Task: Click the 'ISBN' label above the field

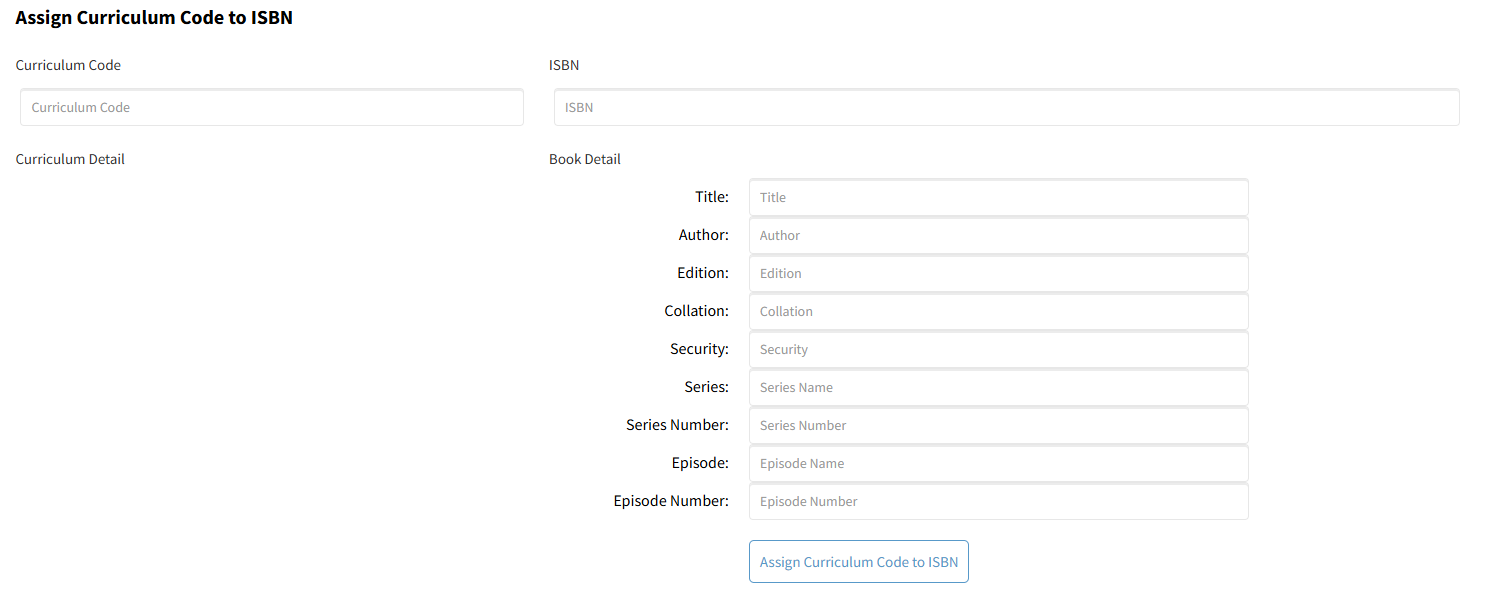Action: pos(564,65)
